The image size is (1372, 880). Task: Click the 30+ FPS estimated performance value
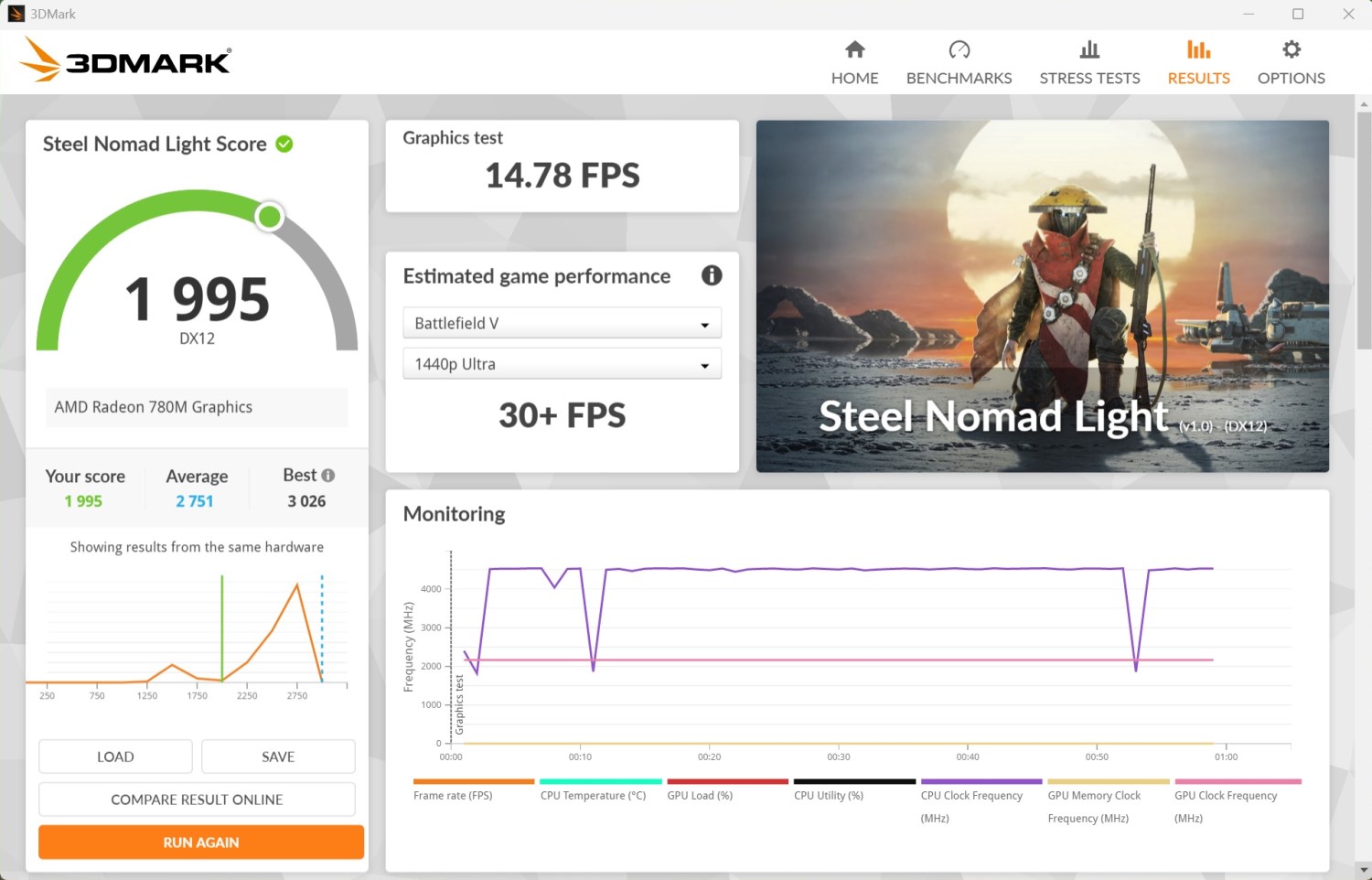pos(563,415)
